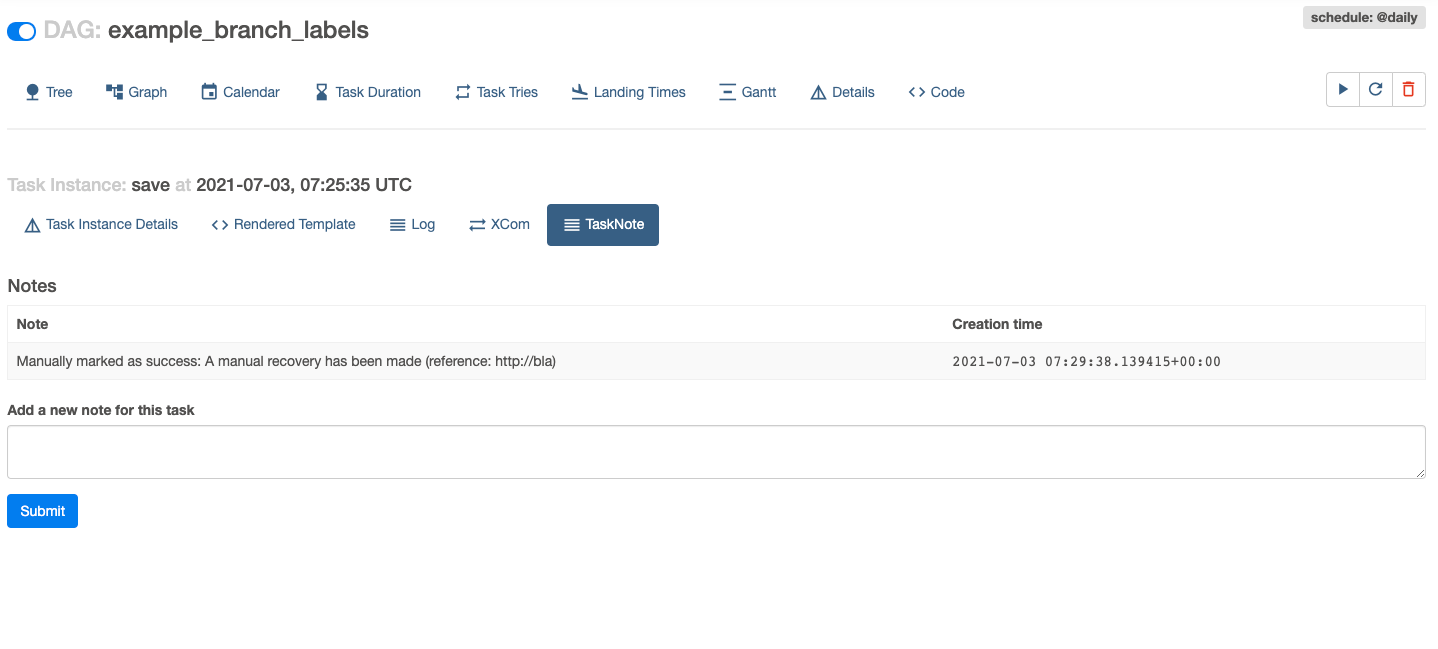The width and height of the screenshot is (1438, 649).
Task: Click the Trigger DAG play icon
Action: 1343,89
